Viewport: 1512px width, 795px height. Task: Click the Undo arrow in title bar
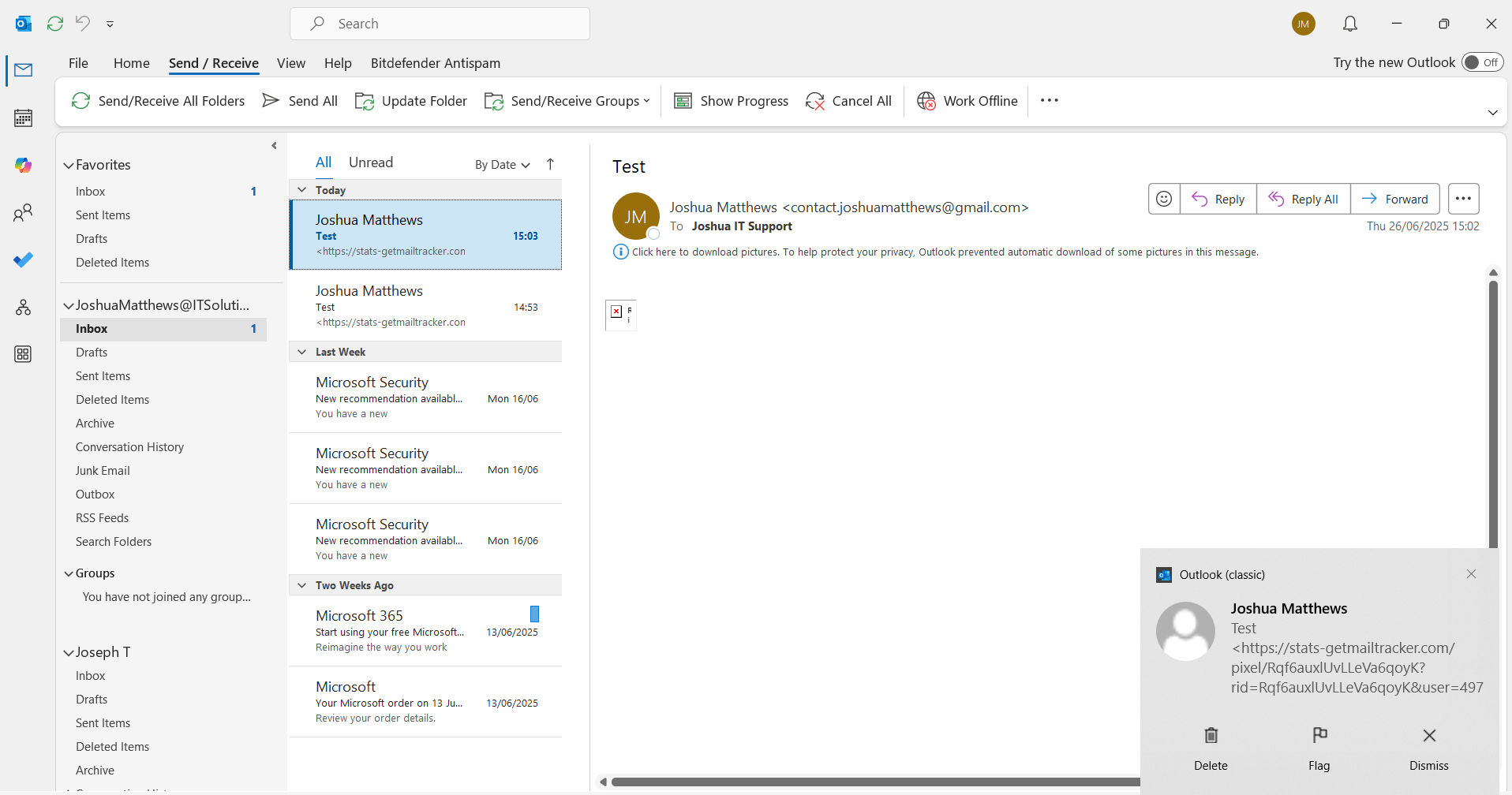[83, 24]
